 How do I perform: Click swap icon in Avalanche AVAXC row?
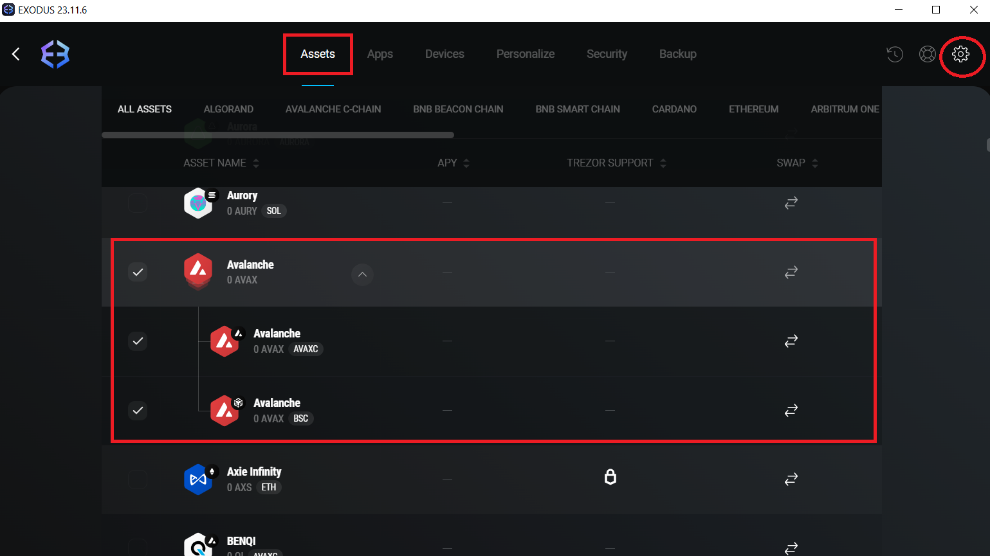791,341
